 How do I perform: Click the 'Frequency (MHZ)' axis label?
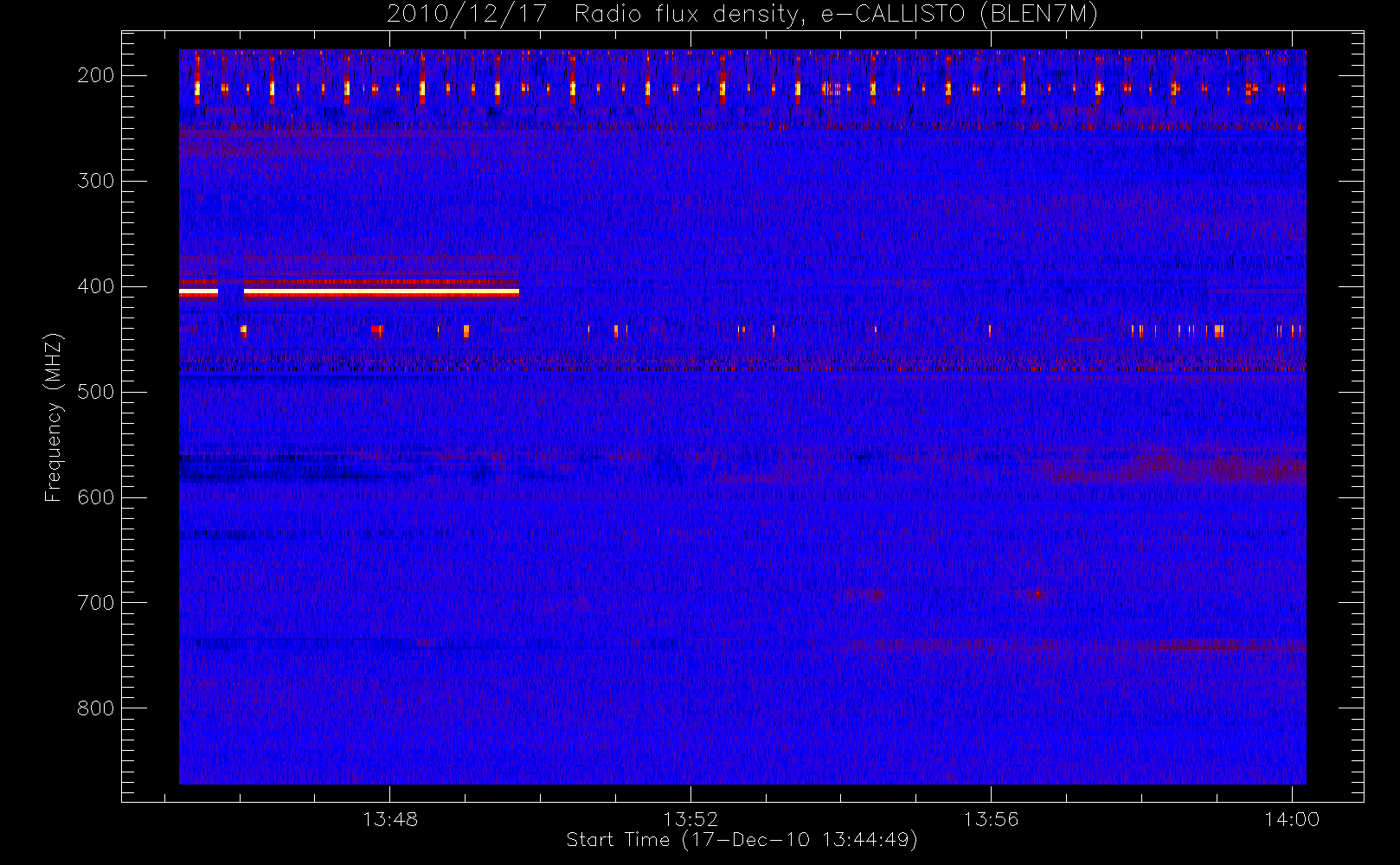[54, 417]
